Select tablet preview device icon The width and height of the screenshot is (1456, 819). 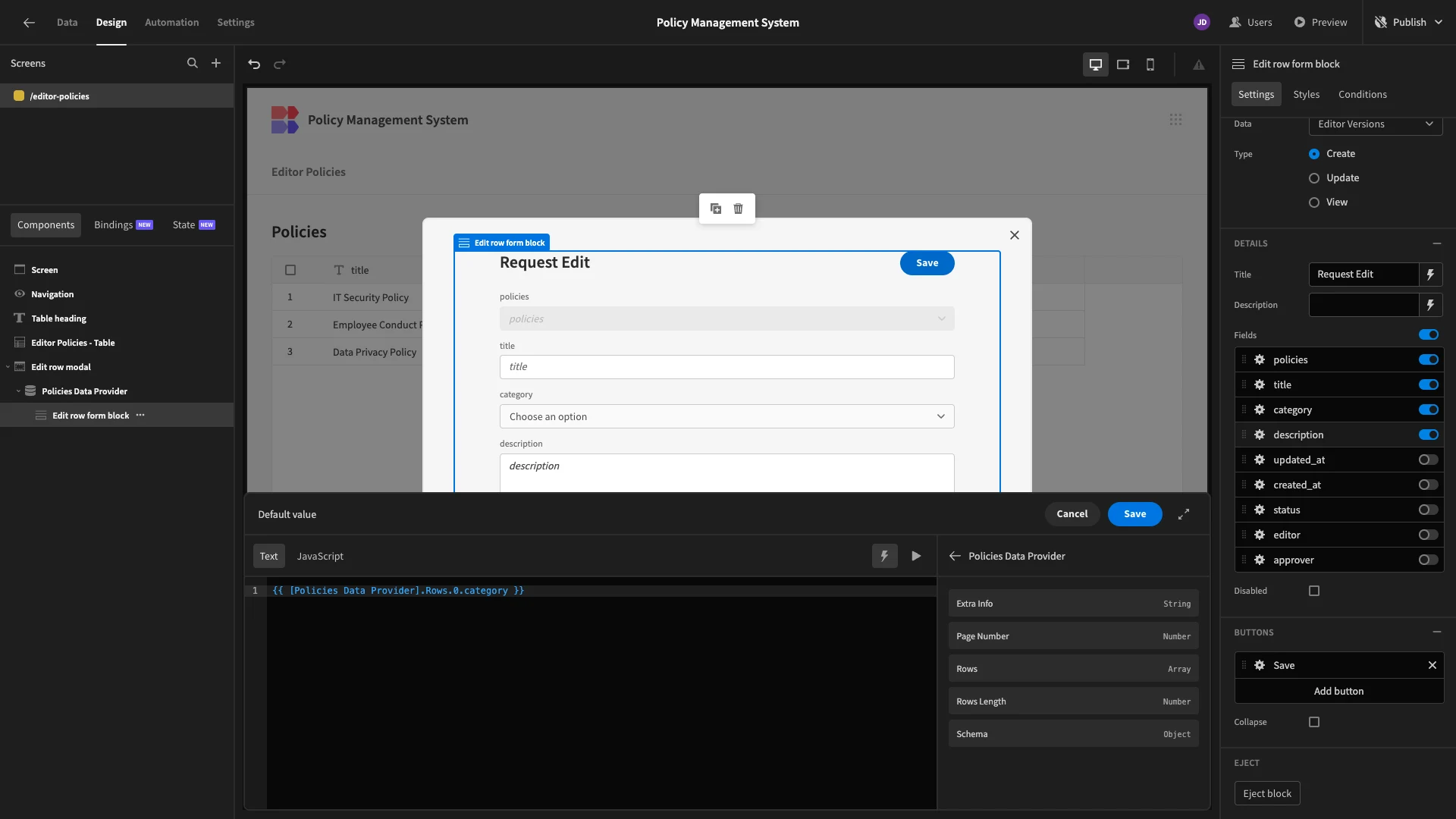(1123, 64)
